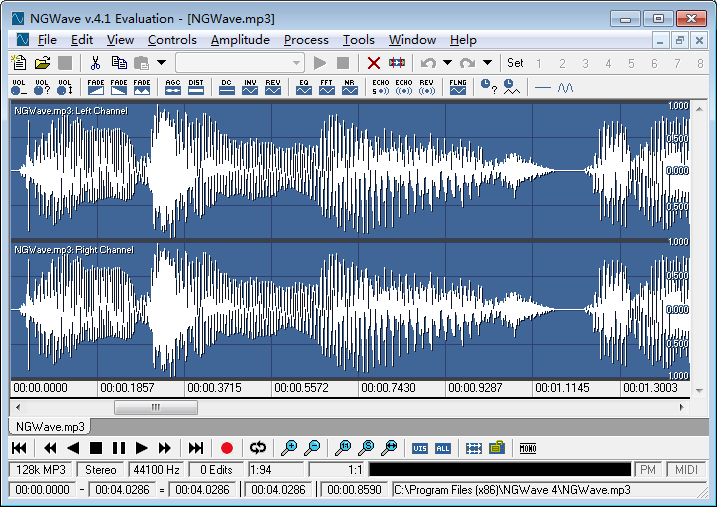Viewport: 717px width, 507px height.
Task: Open the Paste options dropdown arrow
Action: [161, 63]
